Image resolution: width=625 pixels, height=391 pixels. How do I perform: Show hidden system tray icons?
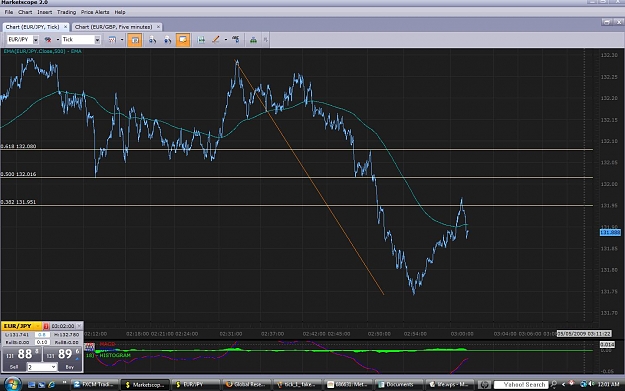(x=563, y=385)
